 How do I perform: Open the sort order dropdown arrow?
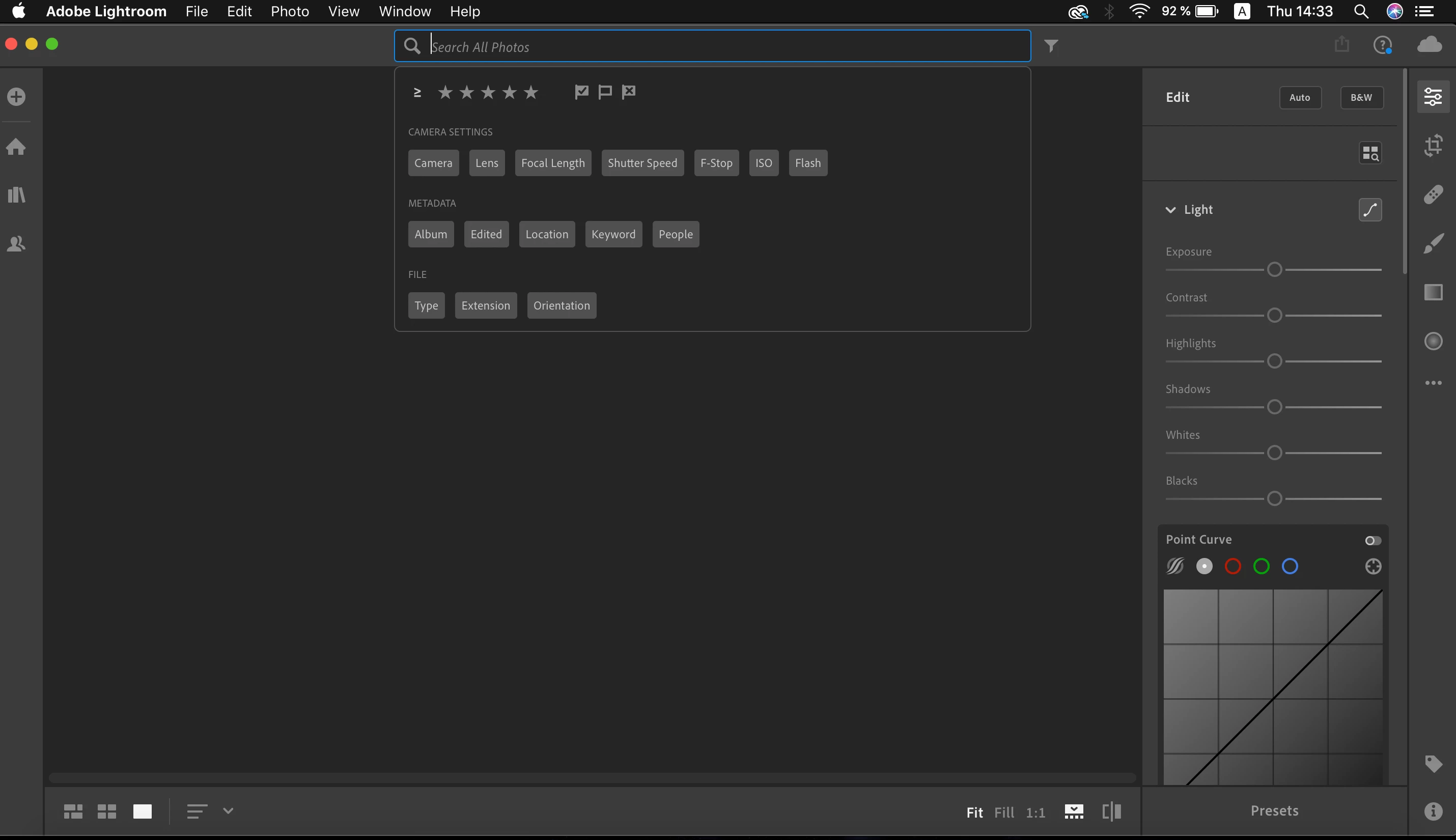tap(228, 810)
